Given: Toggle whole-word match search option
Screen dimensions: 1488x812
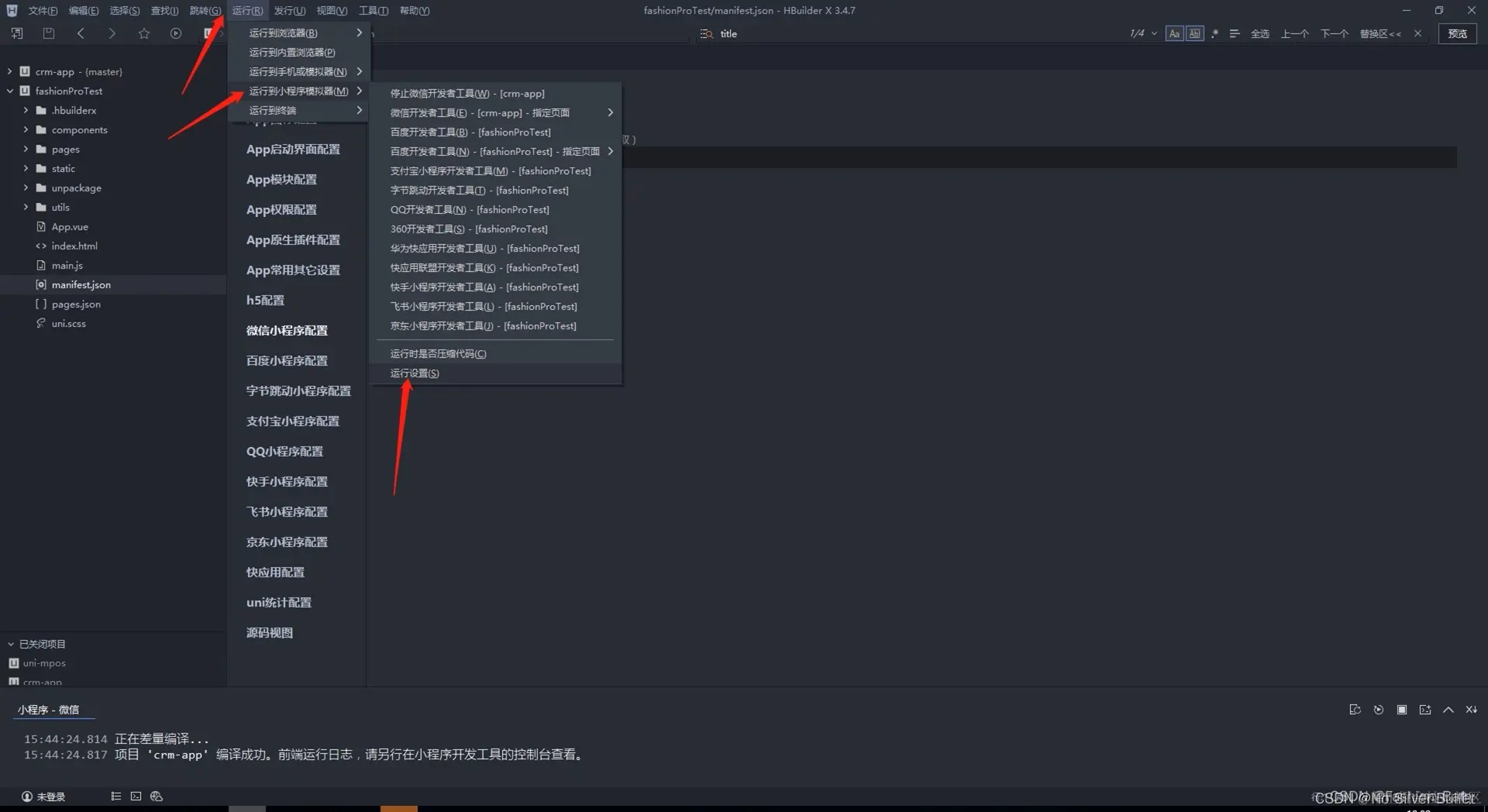Looking at the screenshot, I should [x=1195, y=33].
